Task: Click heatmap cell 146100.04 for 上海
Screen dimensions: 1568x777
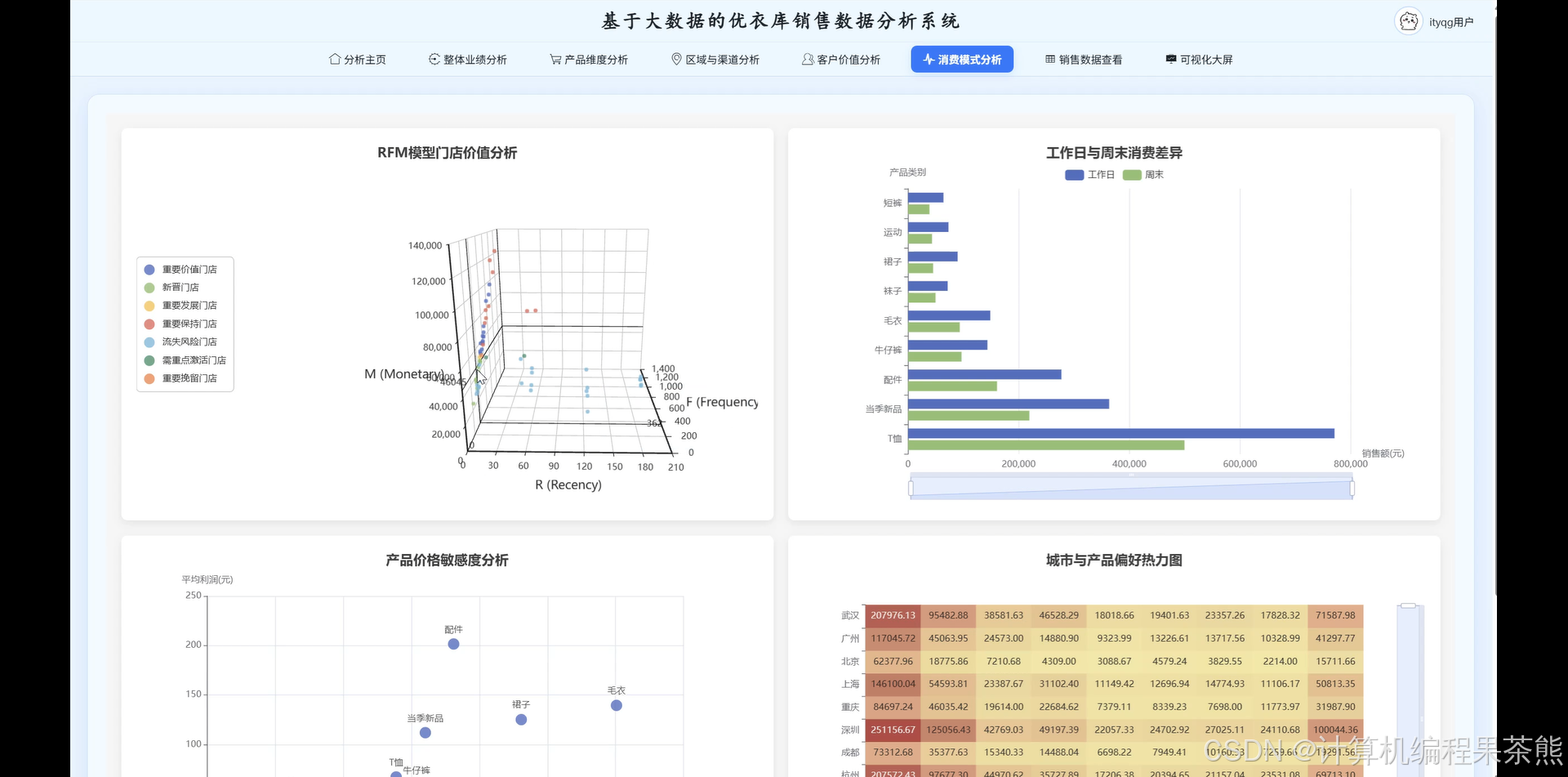Action: point(893,684)
